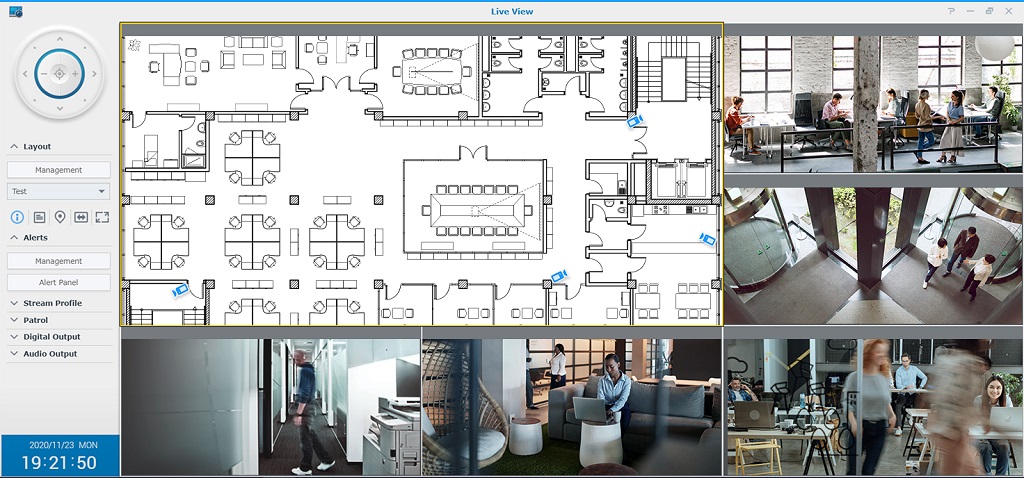Screen dimensions: 1024x478
Task: Select camera marker at right edge of map
Action: point(707,239)
